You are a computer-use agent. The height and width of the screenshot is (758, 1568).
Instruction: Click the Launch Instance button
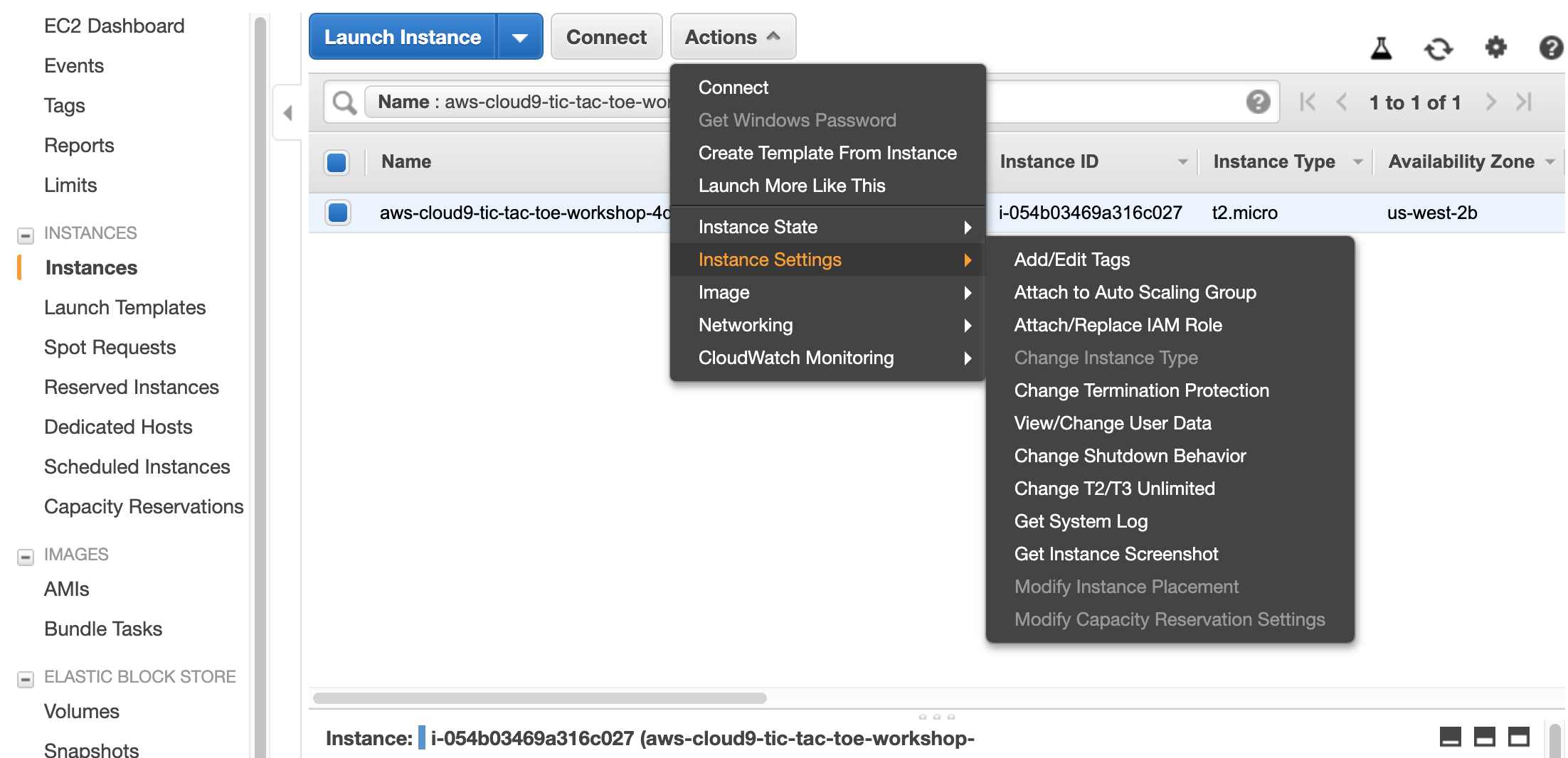pos(403,37)
